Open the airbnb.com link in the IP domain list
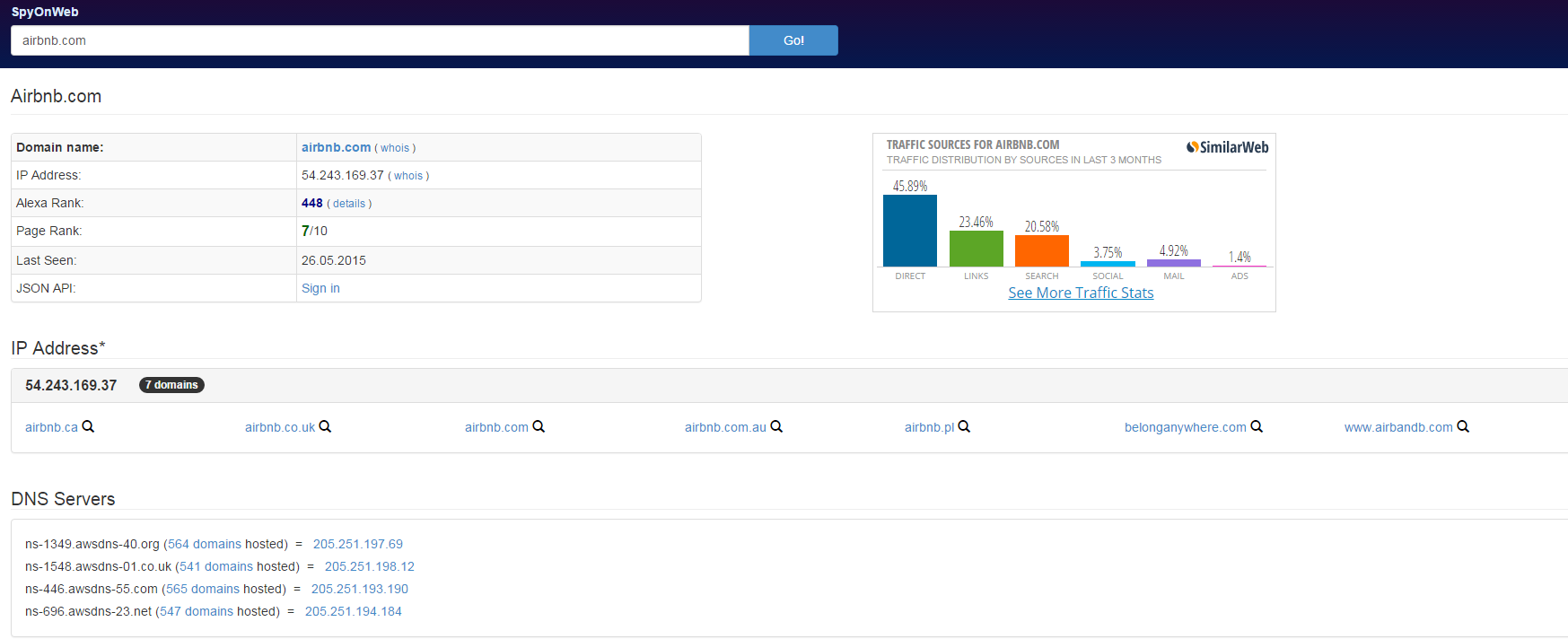Image resolution: width=1568 pixels, height=639 pixels. pyautogui.click(x=496, y=427)
